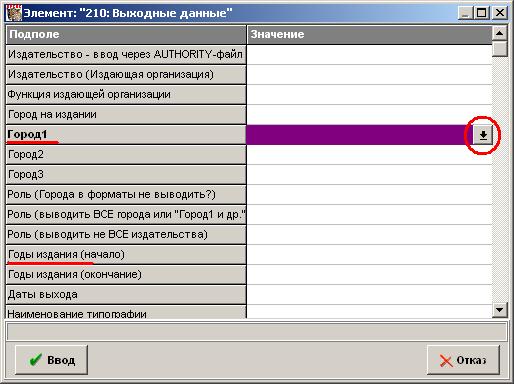Select the Издательство (Издающая организация) row label
Screen dimensions: 514x384
[126, 75]
